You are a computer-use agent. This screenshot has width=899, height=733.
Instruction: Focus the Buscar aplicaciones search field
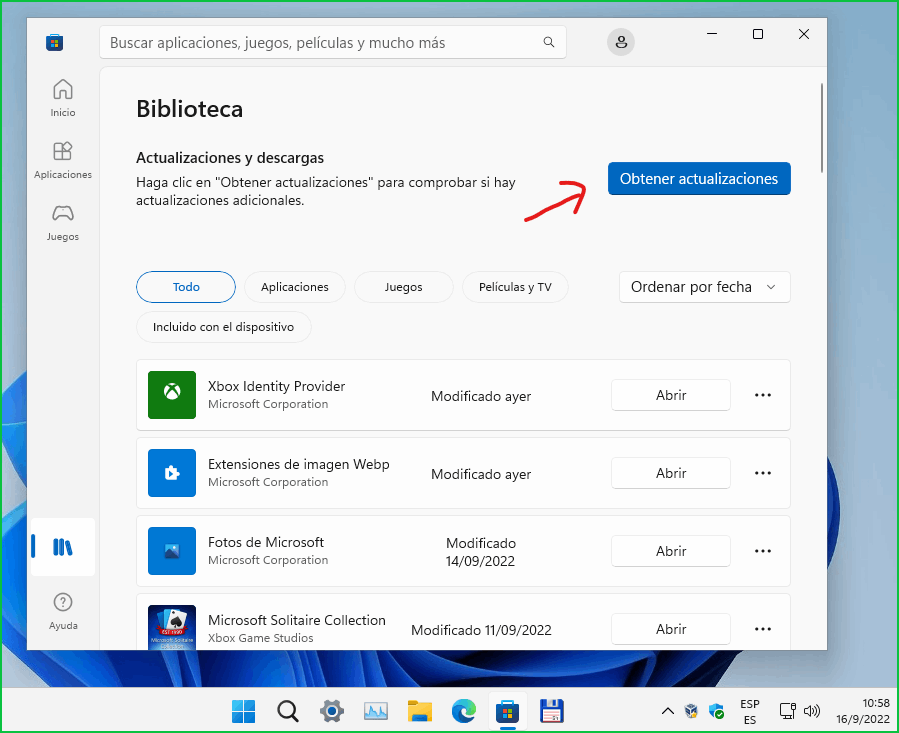pos(333,42)
